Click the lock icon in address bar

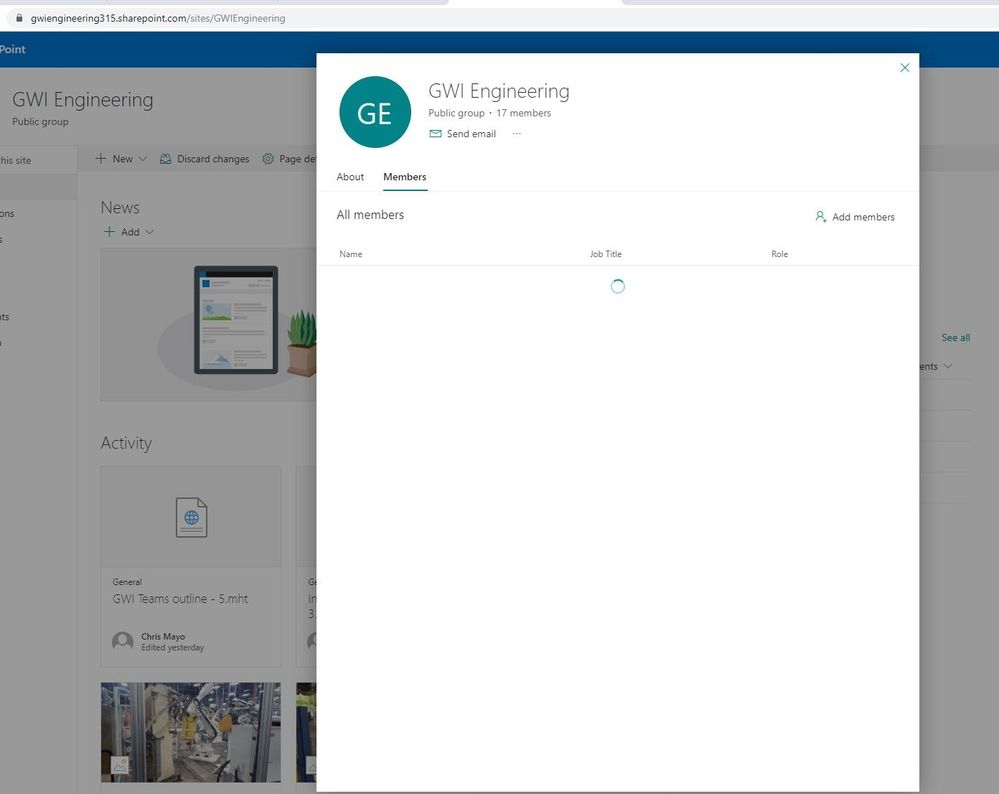pyautogui.click(x=19, y=18)
